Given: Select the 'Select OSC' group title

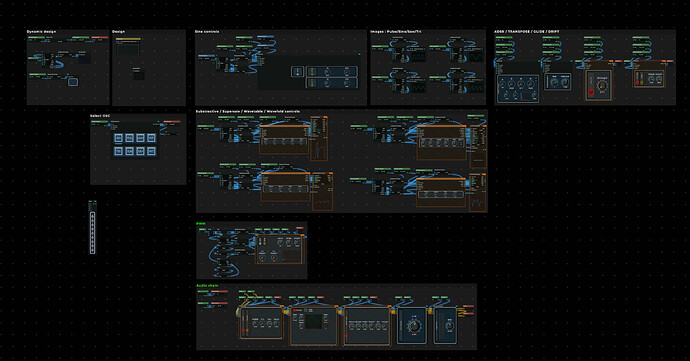Looking at the screenshot, I should (100, 116).
